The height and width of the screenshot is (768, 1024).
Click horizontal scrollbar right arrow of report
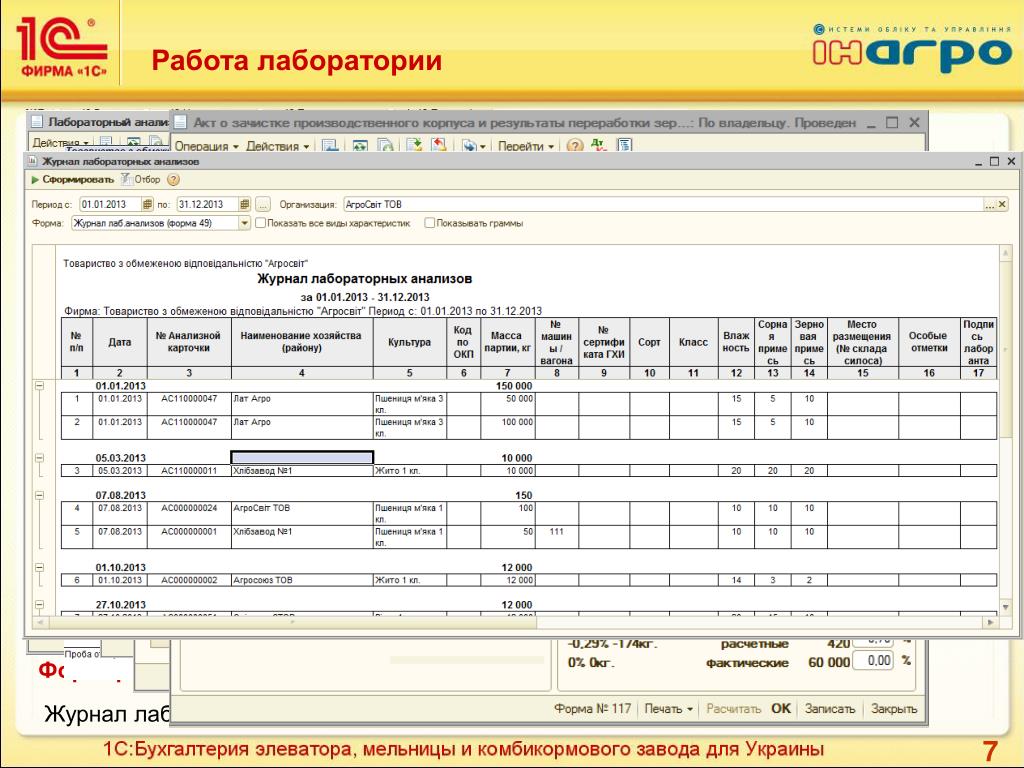tap(991, 622)
